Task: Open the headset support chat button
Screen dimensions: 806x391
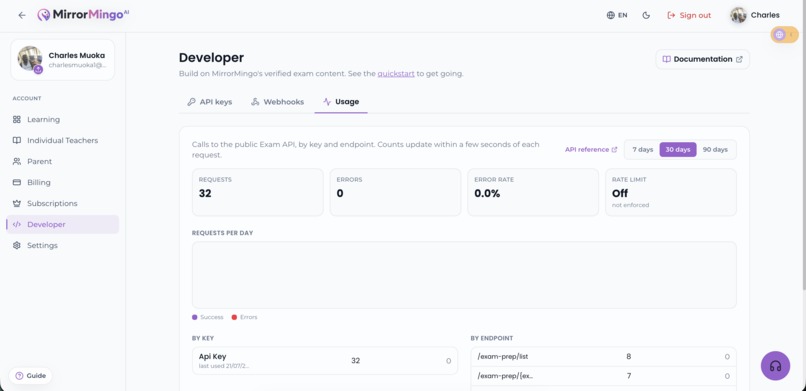Action: (x=775, y=366)
